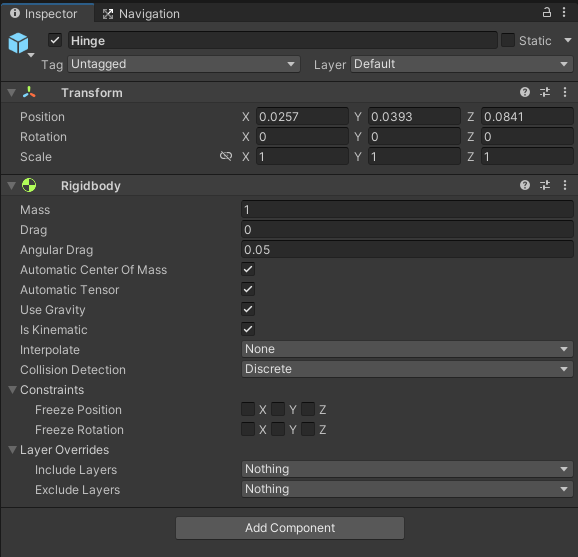Screen dimensions: 578x557
Task: Open the Layer dropdown showing Default
Action: (x=462, y=64)
